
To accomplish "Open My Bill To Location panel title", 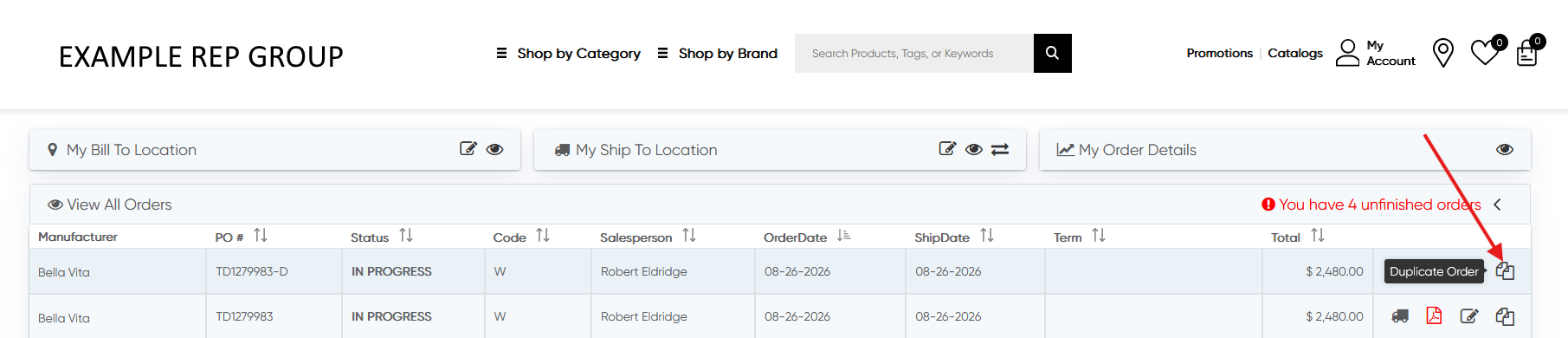I will pos(132,150).
